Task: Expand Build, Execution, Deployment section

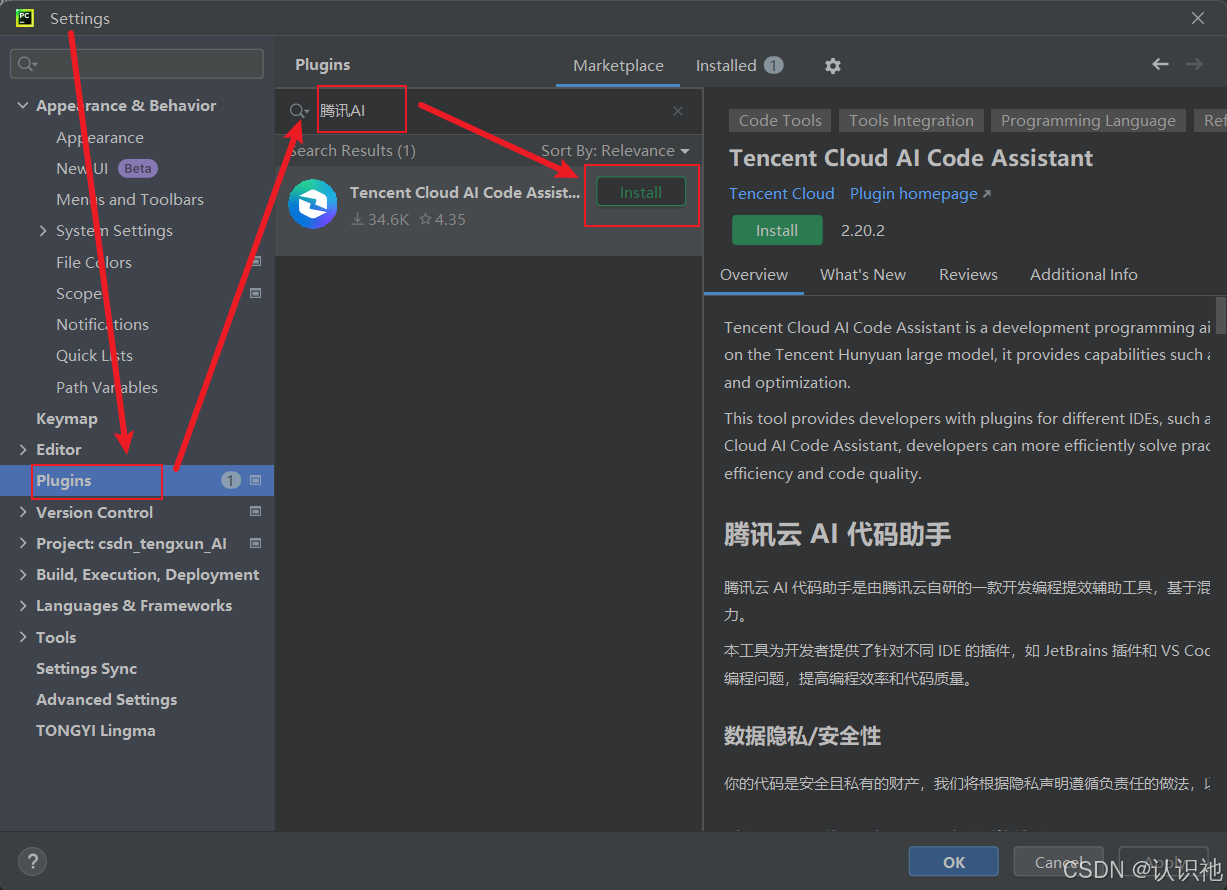Action: tap(23, 575)
